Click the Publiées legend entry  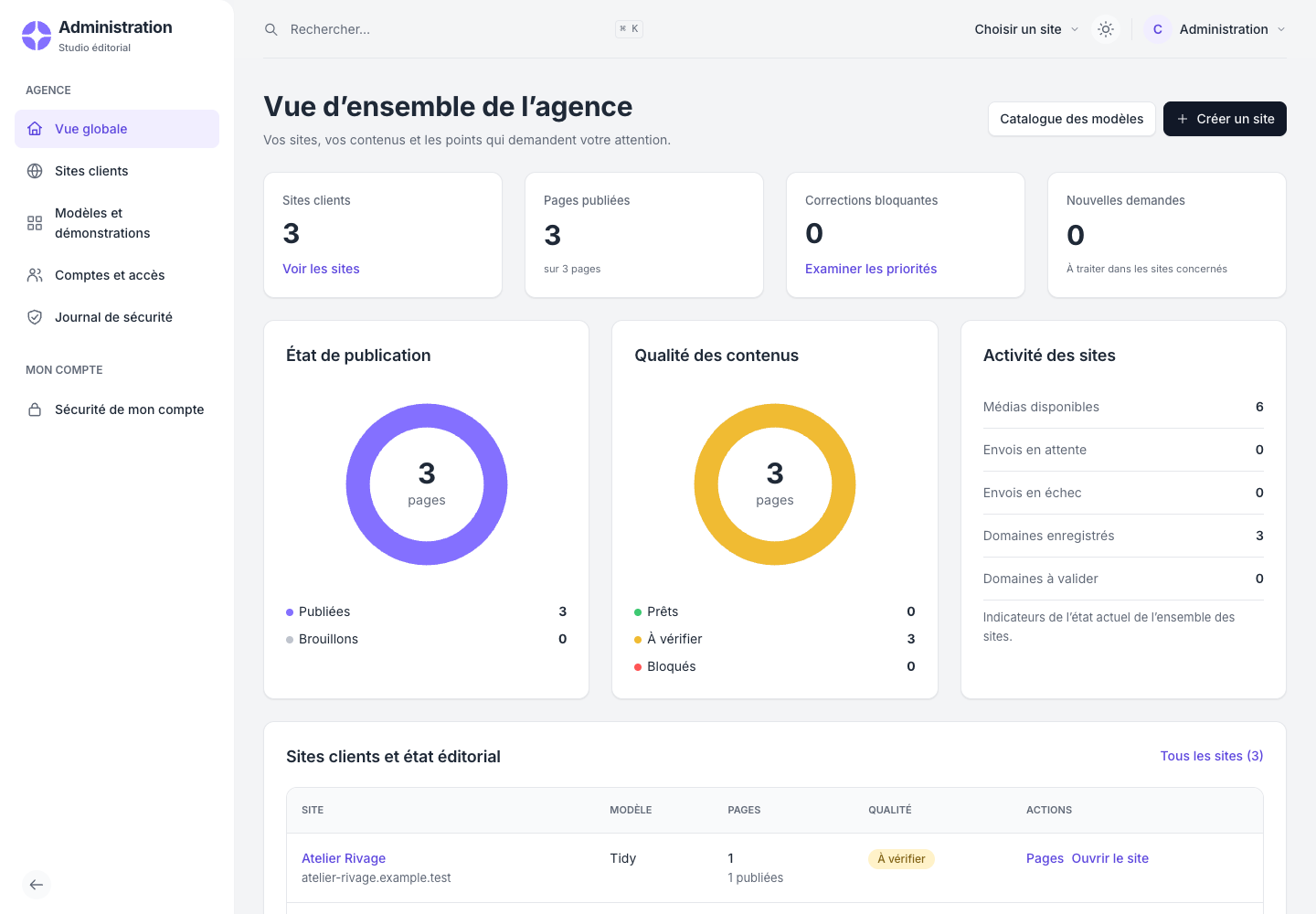click(427, 611)
